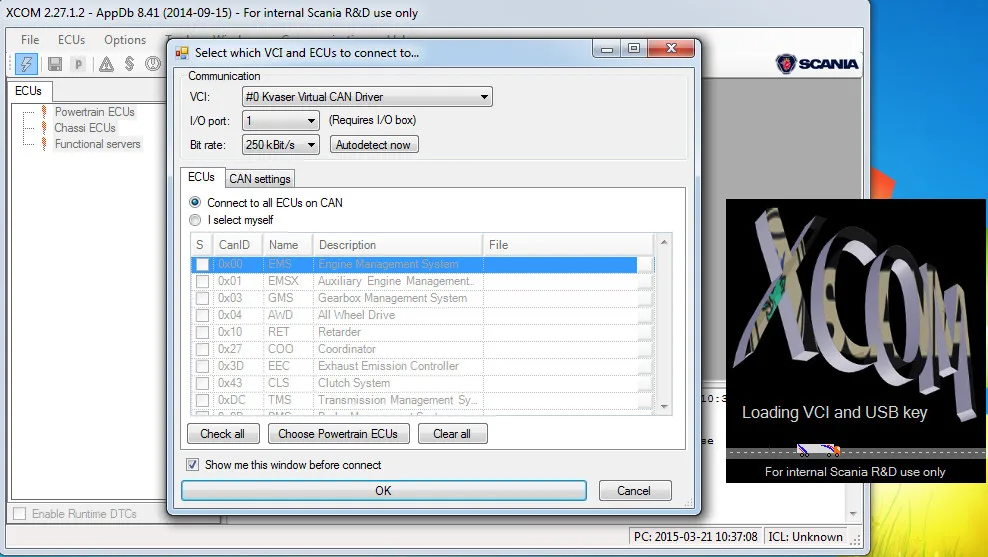Click the circular power toolbar icon
The image size is (988, 557).
coord(152,64)
